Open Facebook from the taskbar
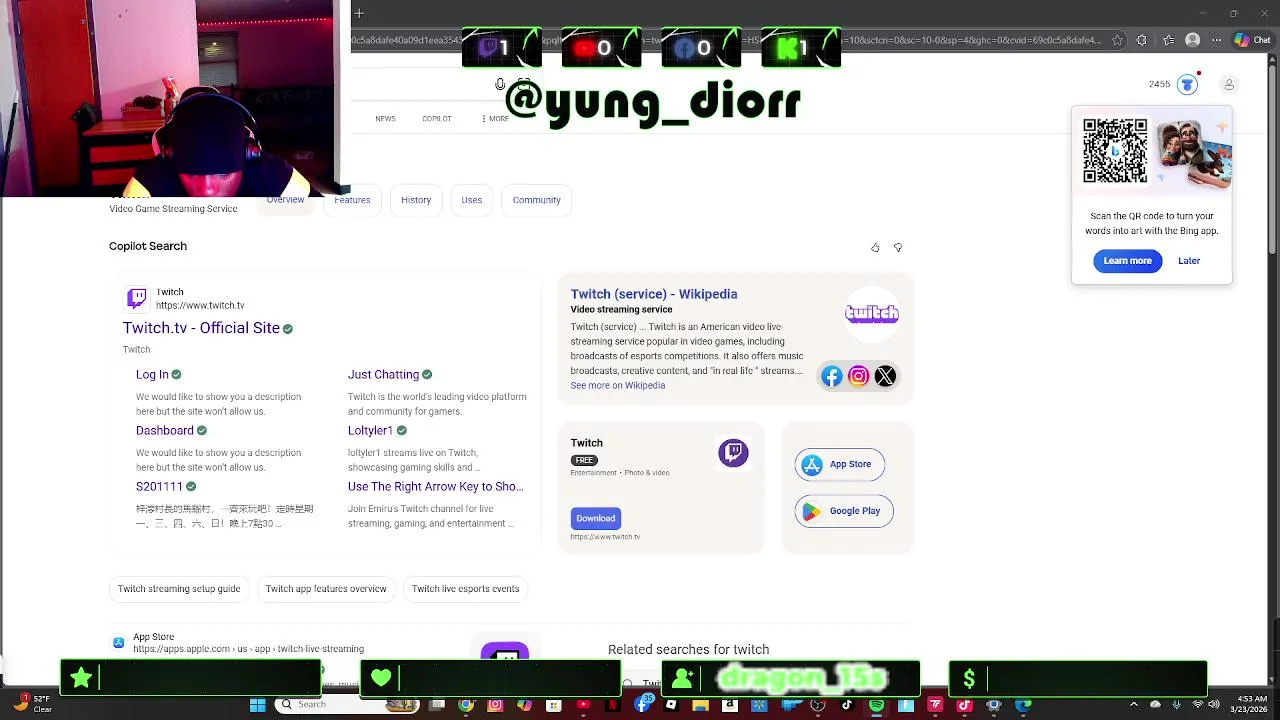Image resolution: width=1280 pixels, height=720 pixels. [642, 705]
